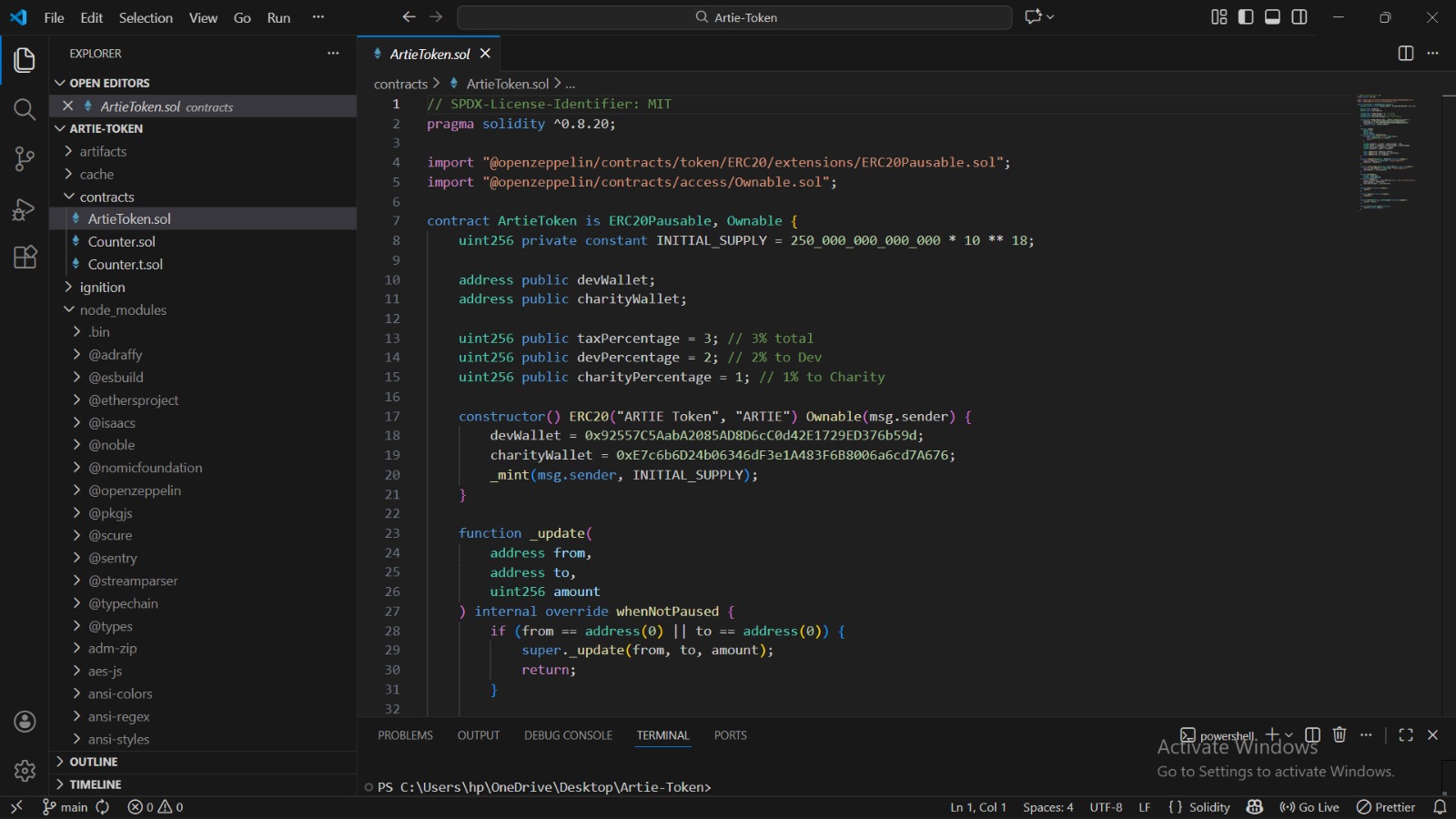
Task: Toggle the bottom panel visibility
Action: click(1273, 17)
